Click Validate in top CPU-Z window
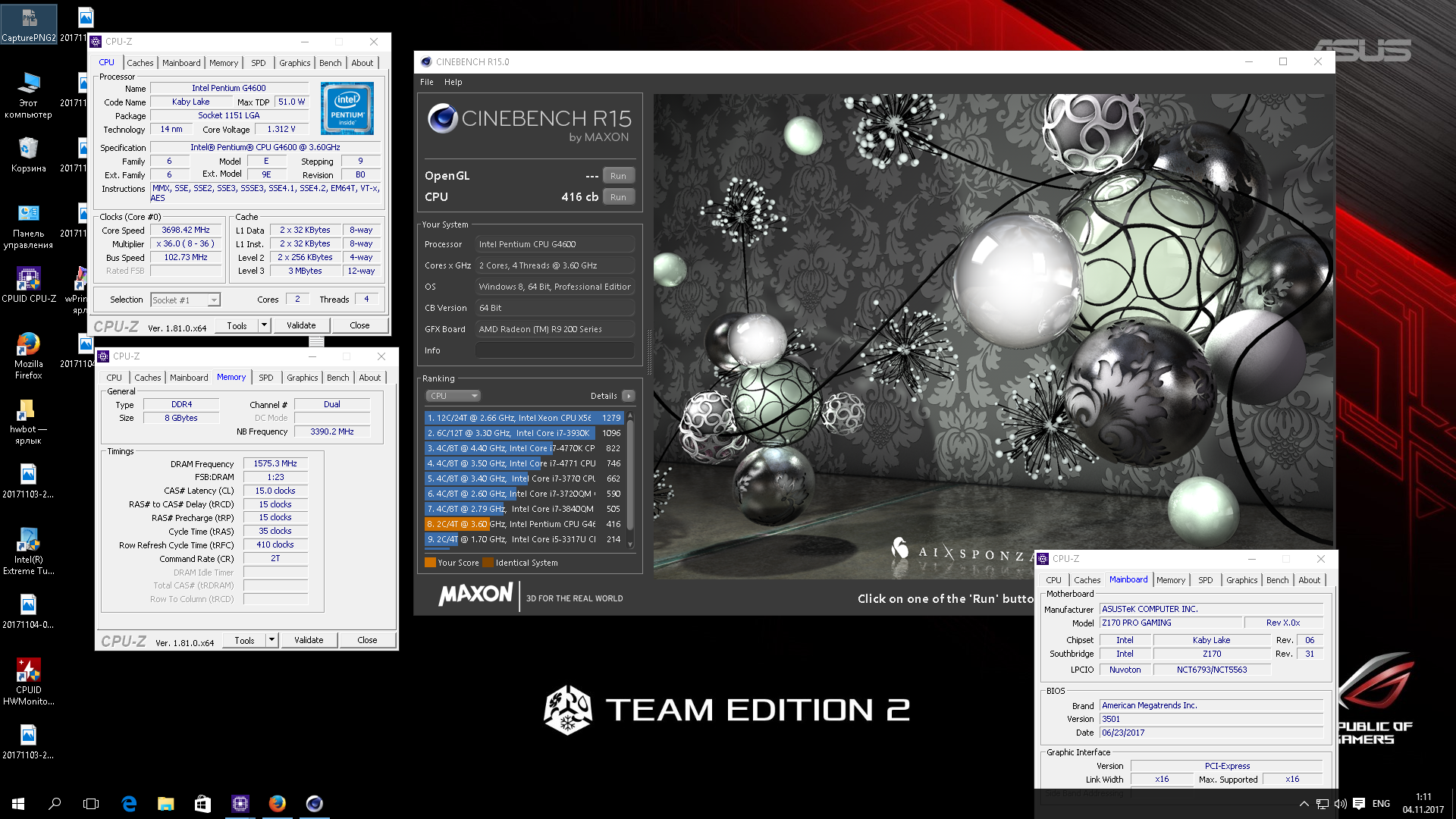Viewport: 1456px width, 819px height. [x=301, y=325]
